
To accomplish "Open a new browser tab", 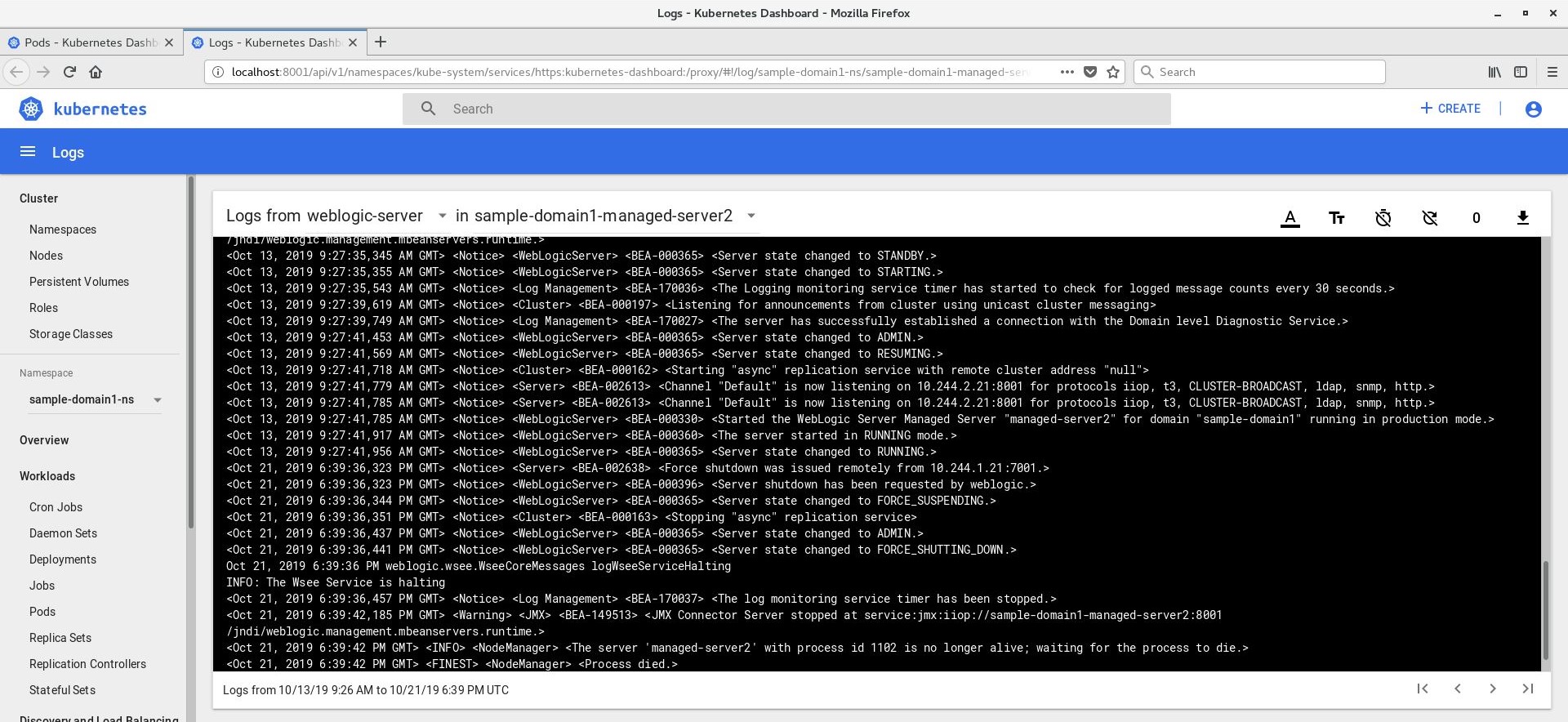I will [x=381, y=42].
